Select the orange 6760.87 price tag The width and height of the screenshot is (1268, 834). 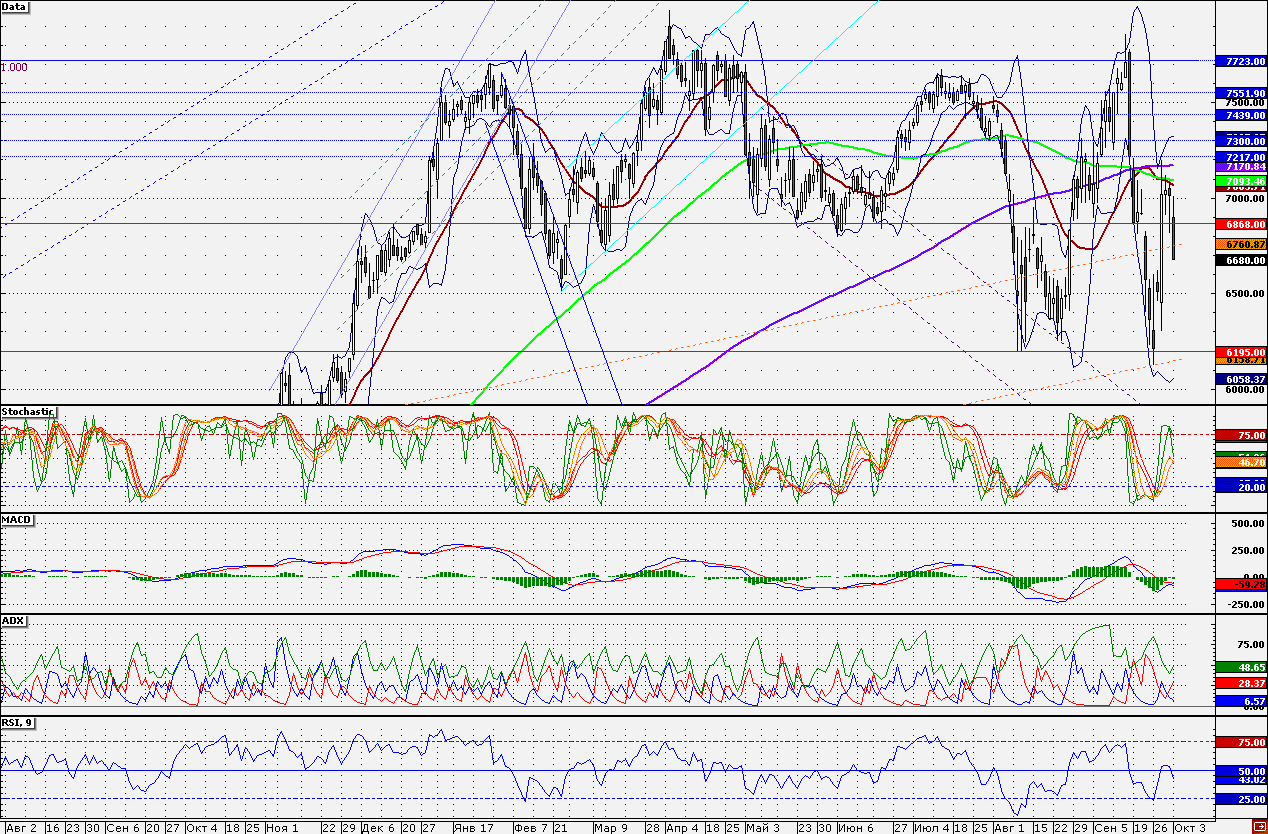(1238, 244)
